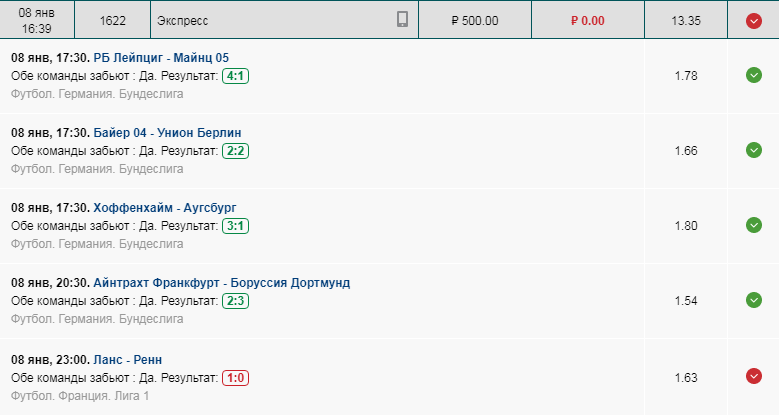Click the 3:1 result badge

[x=235, y=226]
